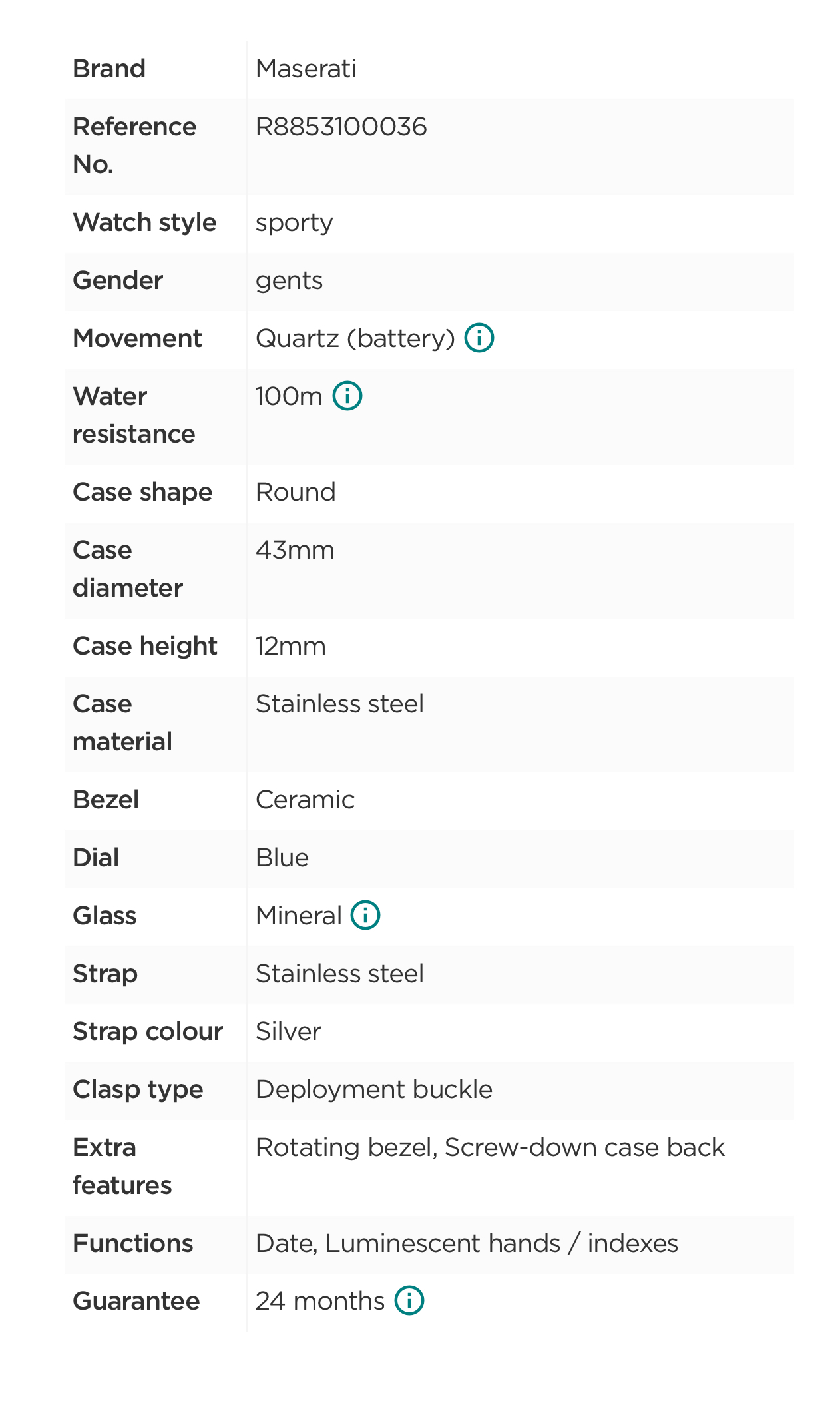Open the Movement info icon next to Quartz (battery)

[x=479, y=338]
